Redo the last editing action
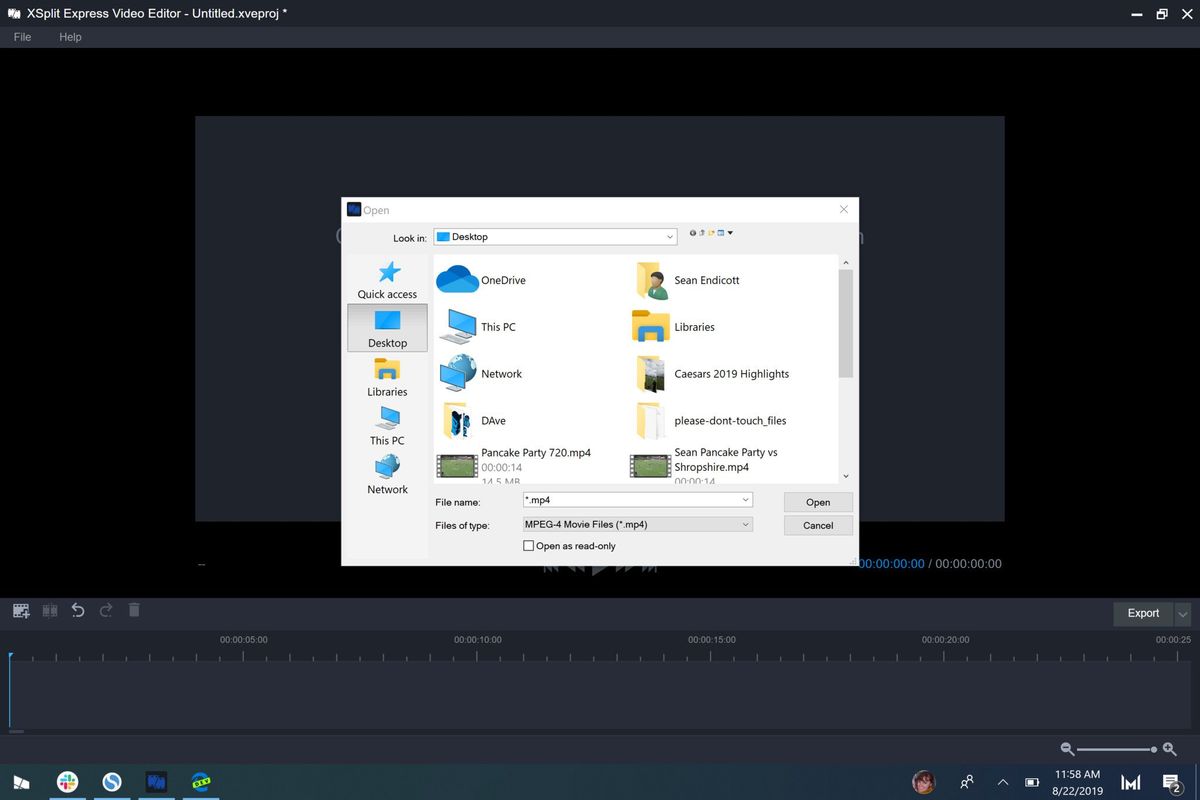The height and width of the screenshot is (800, 1200). click(x=106, y=611)
